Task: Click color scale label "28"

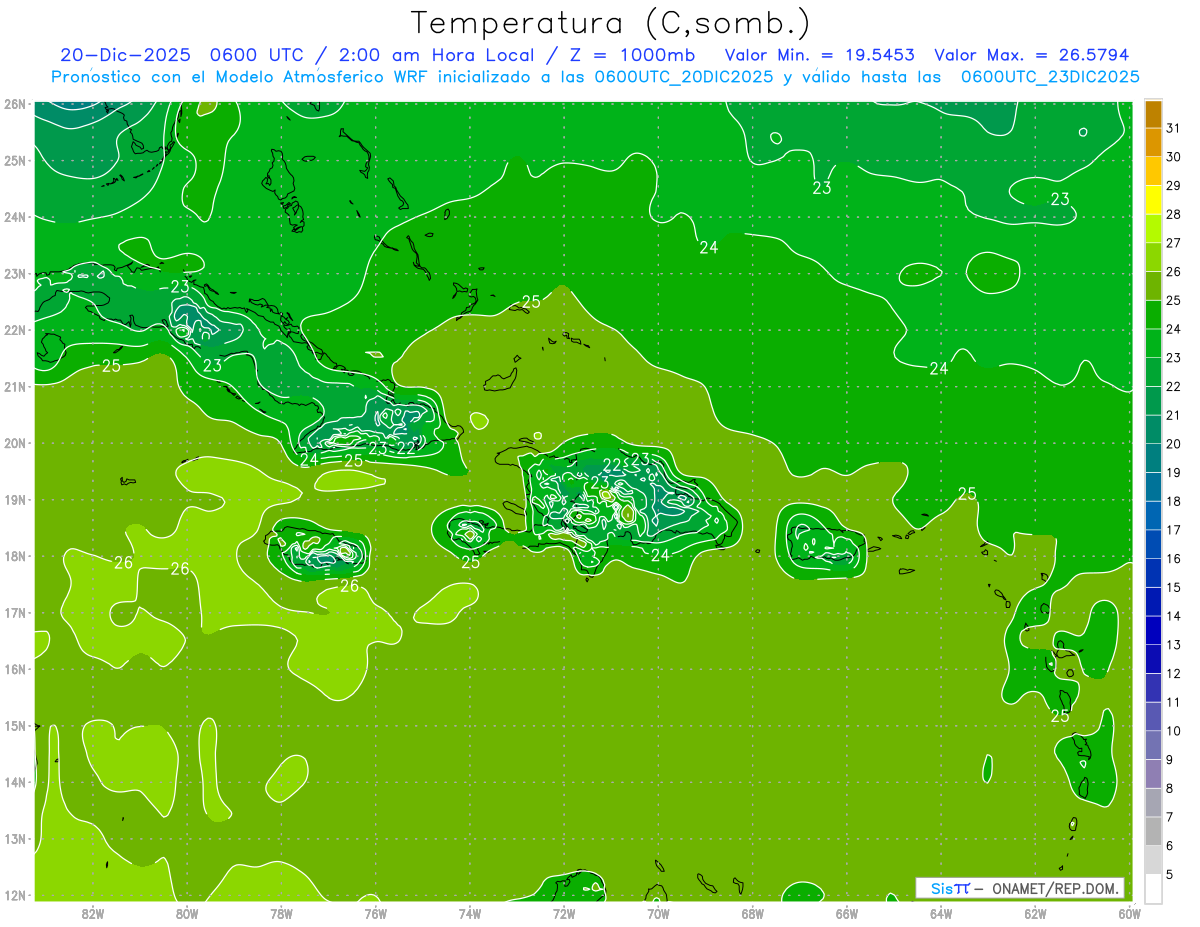Action: 1173,214
